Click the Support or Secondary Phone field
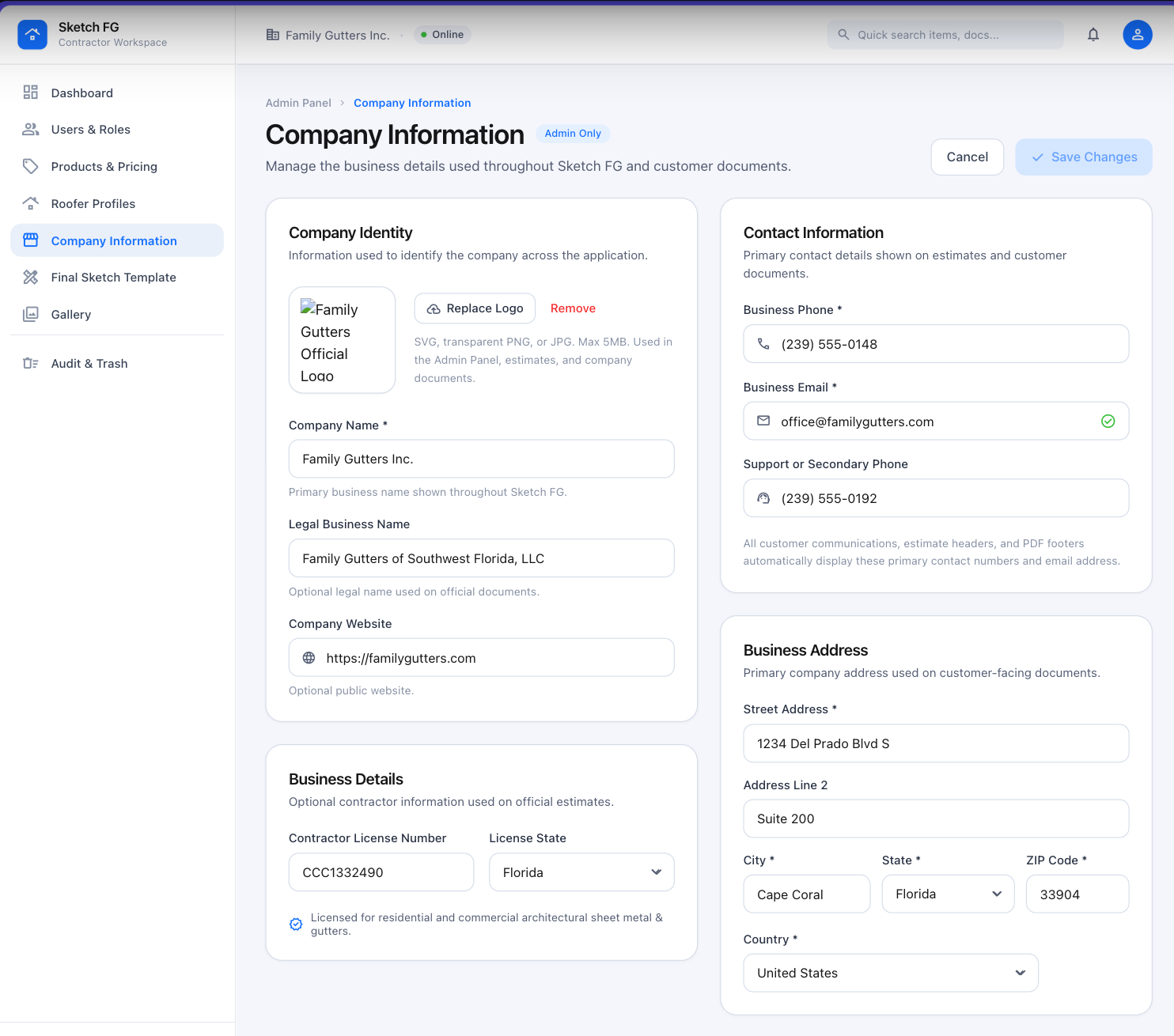Image resolution: width=1174 pixels, height=1036 pixels. (x=936, y=498)
